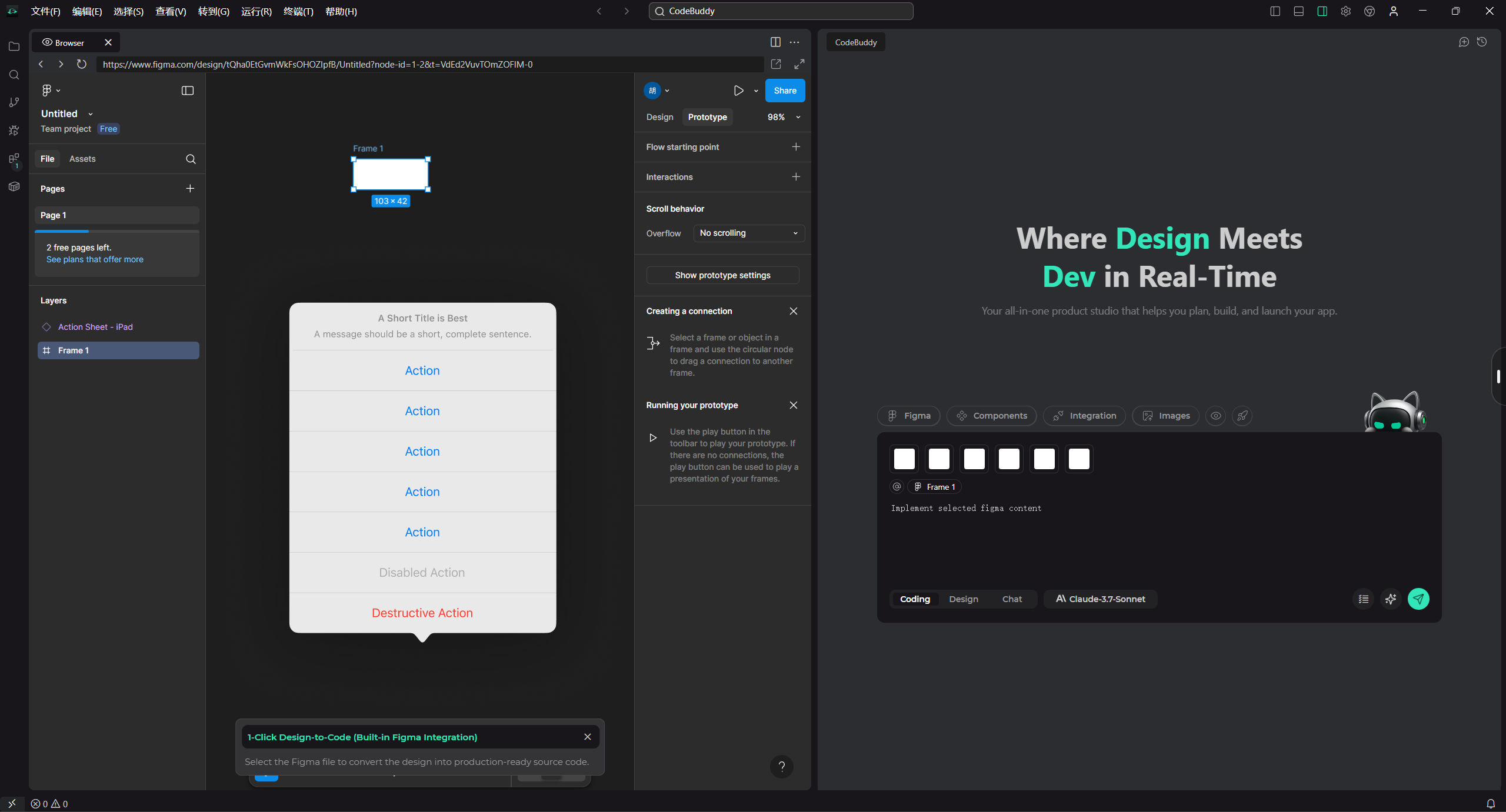
Task: Open the Source Control sidebar icon
Action: pos(14,102)
